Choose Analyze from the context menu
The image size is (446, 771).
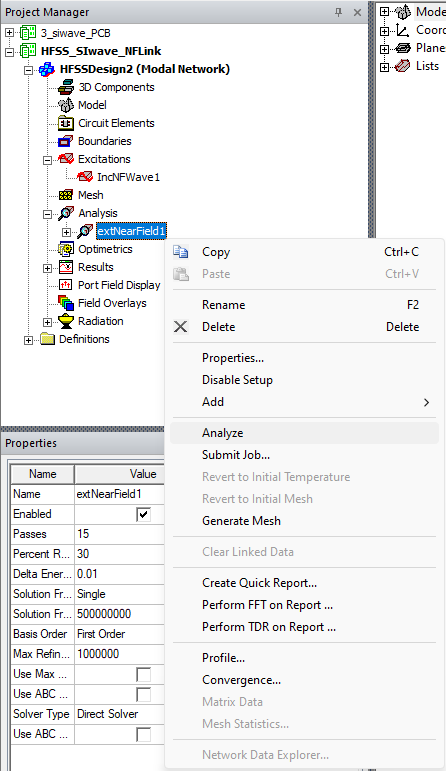(x=304, y=433)
